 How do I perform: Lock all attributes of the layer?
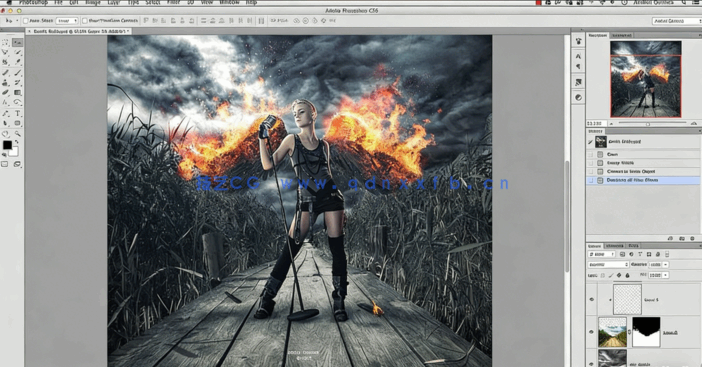(628, 275)
